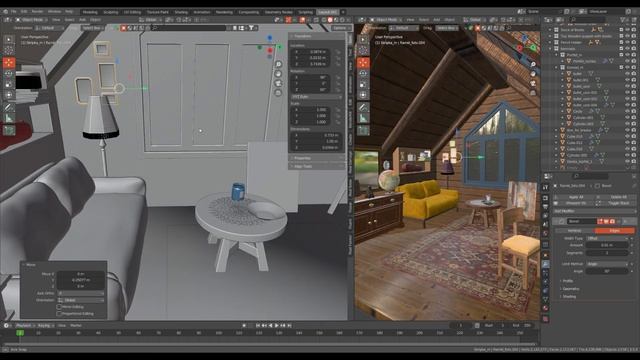640x360 pixels.
Task: Open the File menu
Action: point(13,12)
